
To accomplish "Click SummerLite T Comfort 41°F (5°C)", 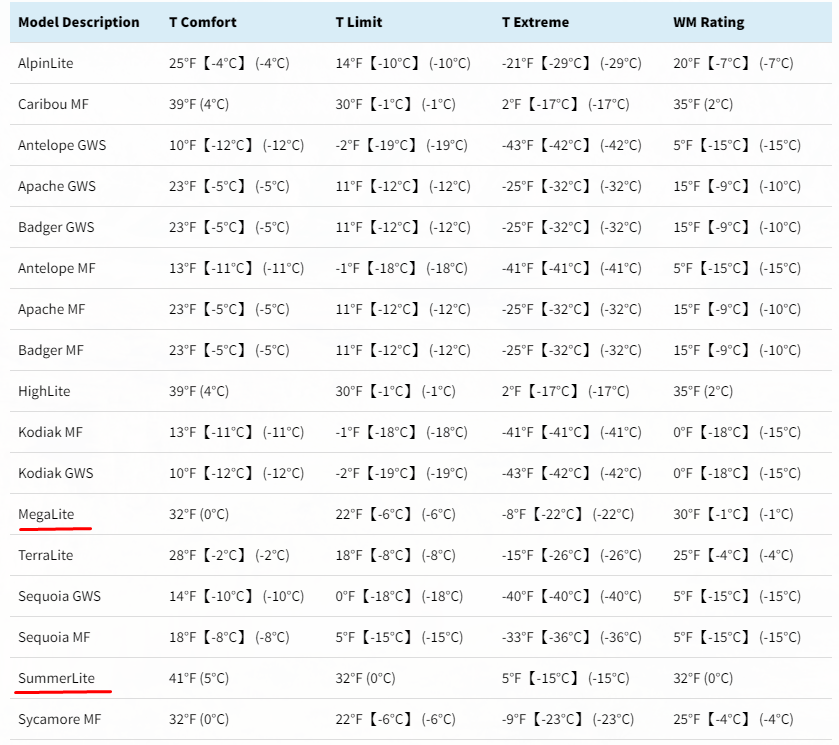I will tap(199, 678).
